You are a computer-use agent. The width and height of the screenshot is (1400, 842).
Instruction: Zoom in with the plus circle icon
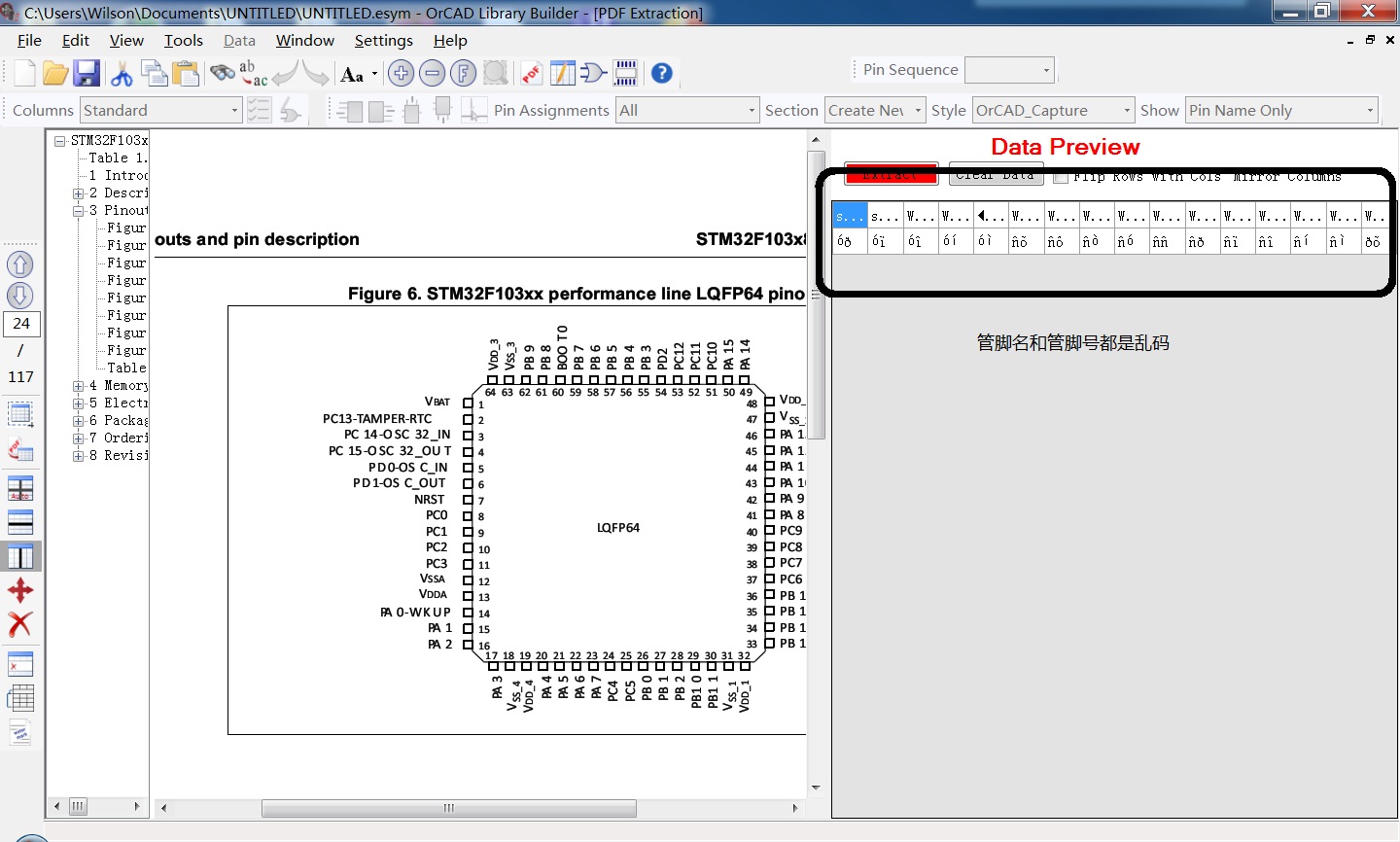[x=401, y=73]
